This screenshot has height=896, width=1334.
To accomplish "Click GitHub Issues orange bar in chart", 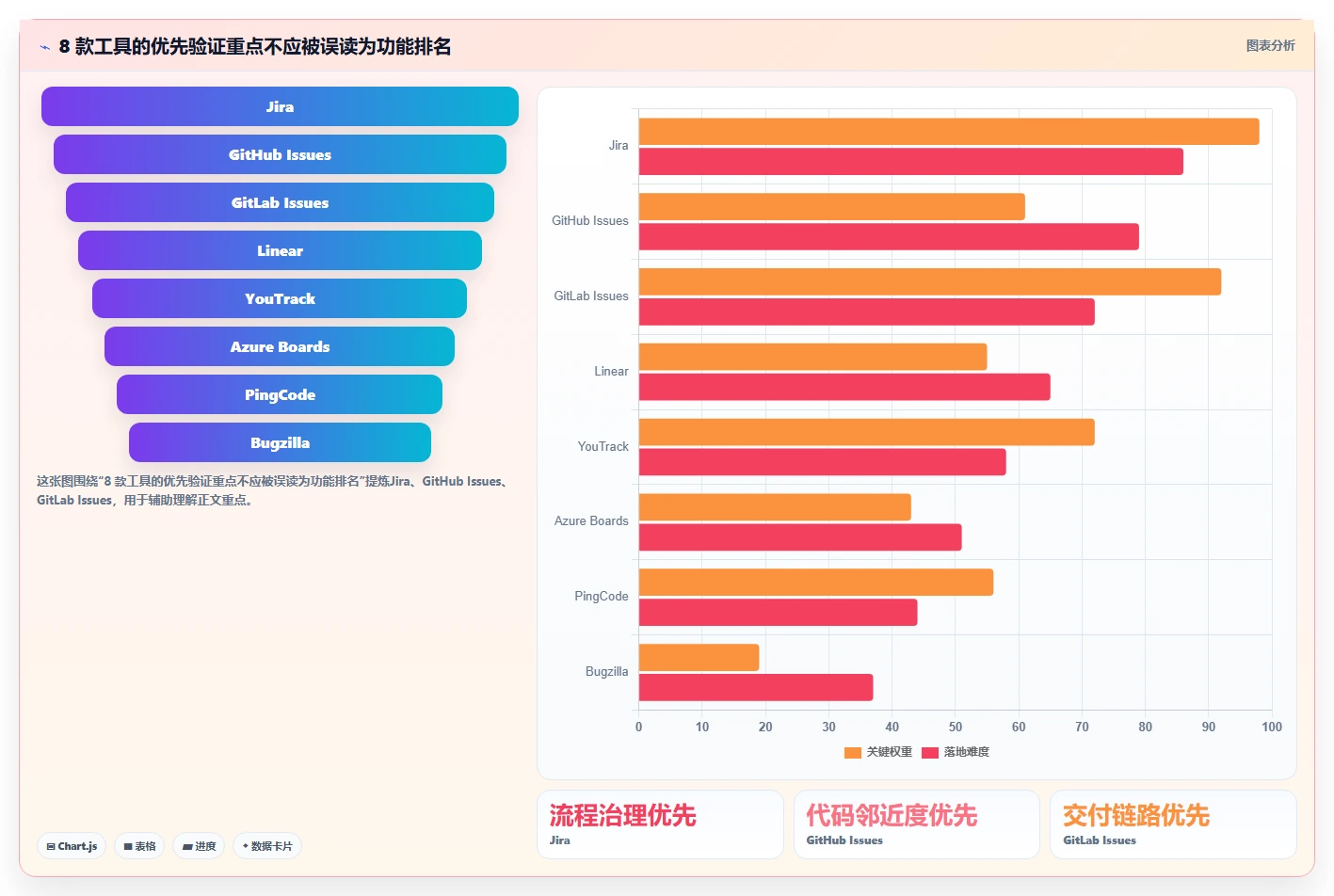I will coord(832,207).
